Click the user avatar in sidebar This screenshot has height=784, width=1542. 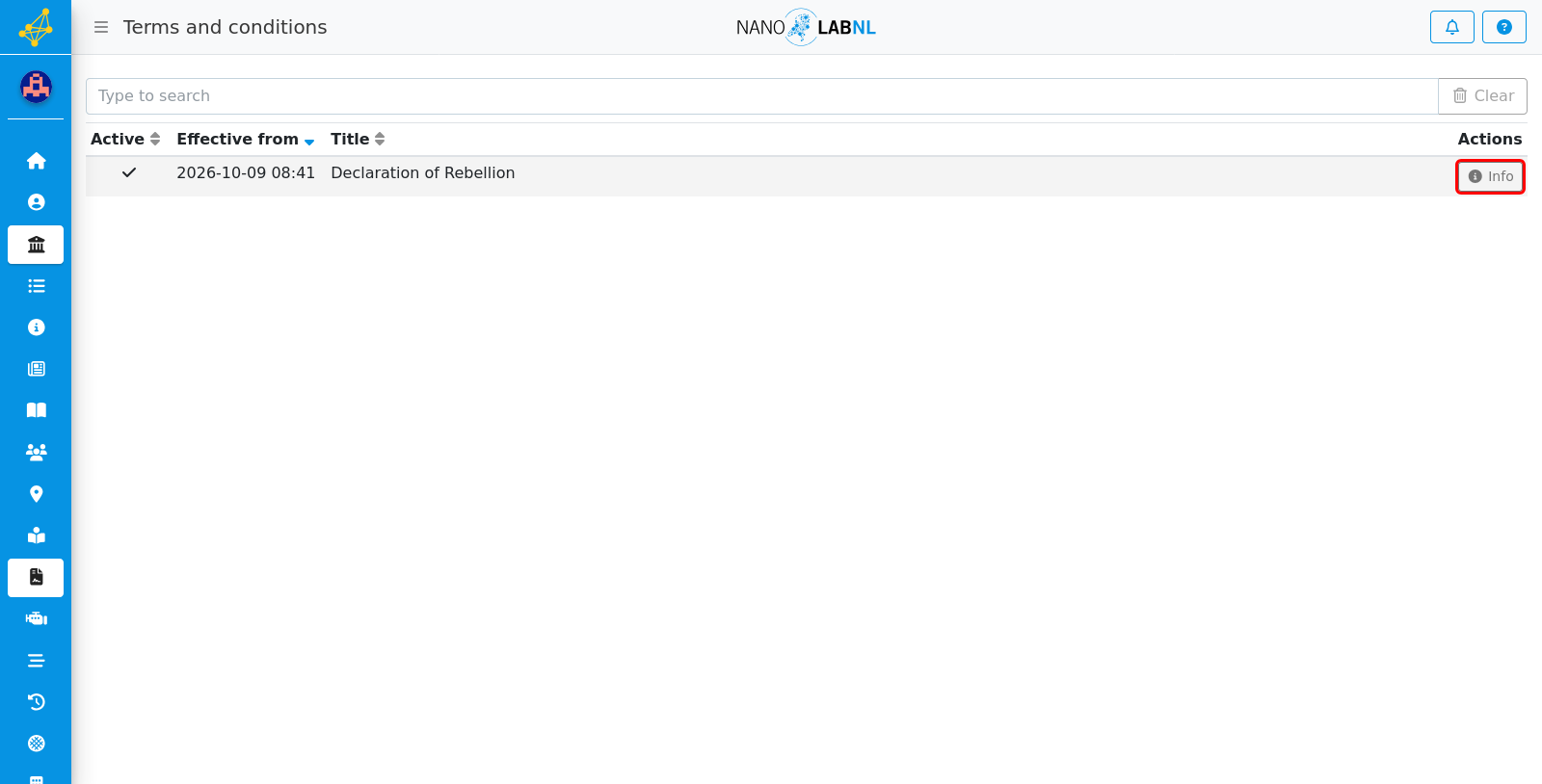36,87
